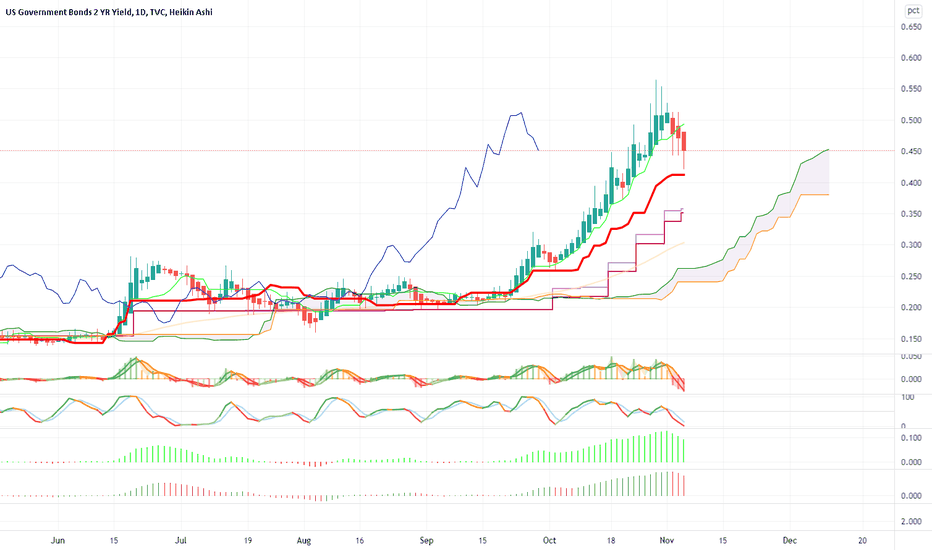Click the 0.500 price axis label
The height and width of the screenshot is (550, 932).
click(x=911, y=120)
